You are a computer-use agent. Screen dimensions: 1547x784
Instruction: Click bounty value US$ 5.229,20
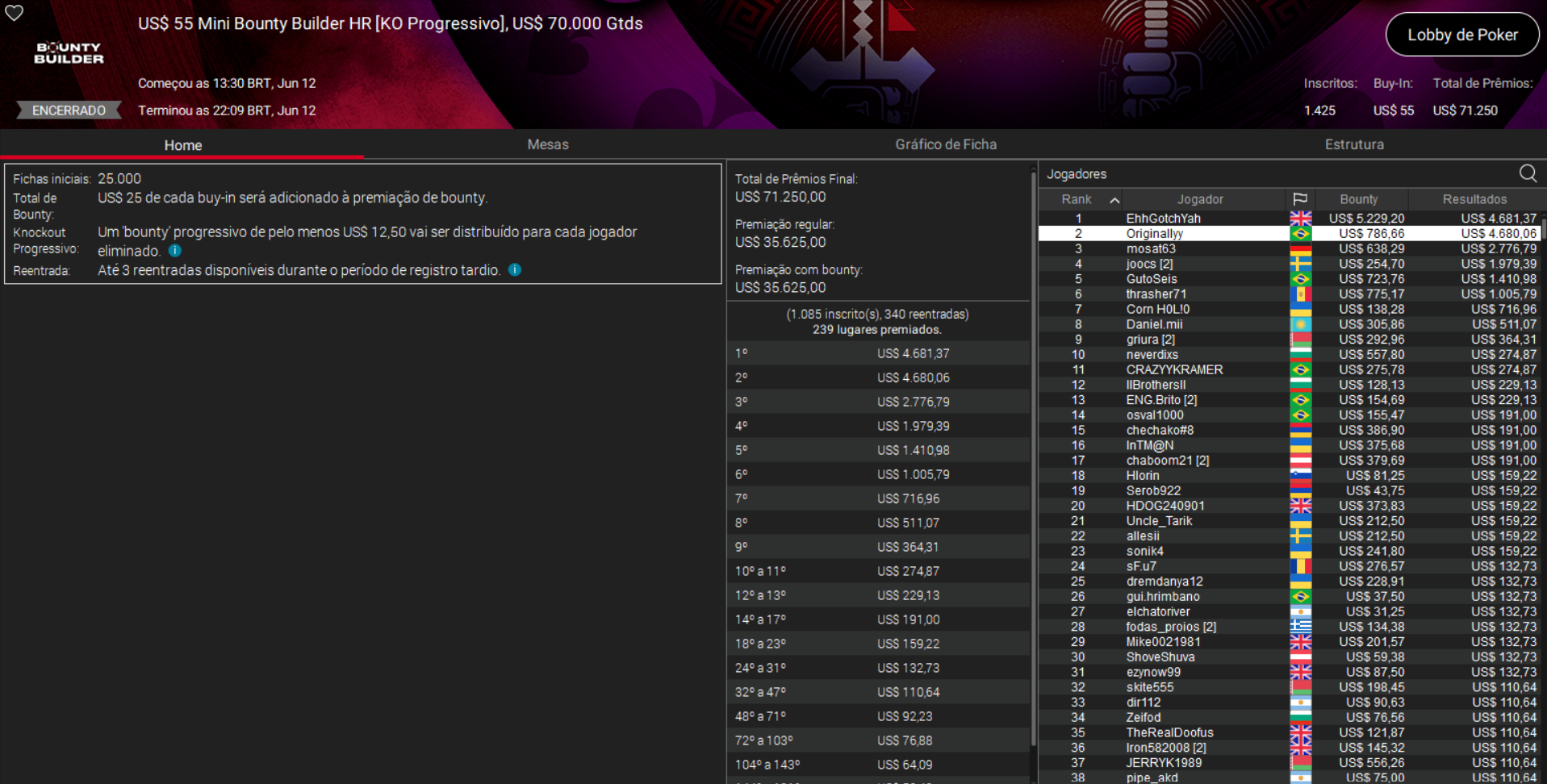[x=1366, y=219]
